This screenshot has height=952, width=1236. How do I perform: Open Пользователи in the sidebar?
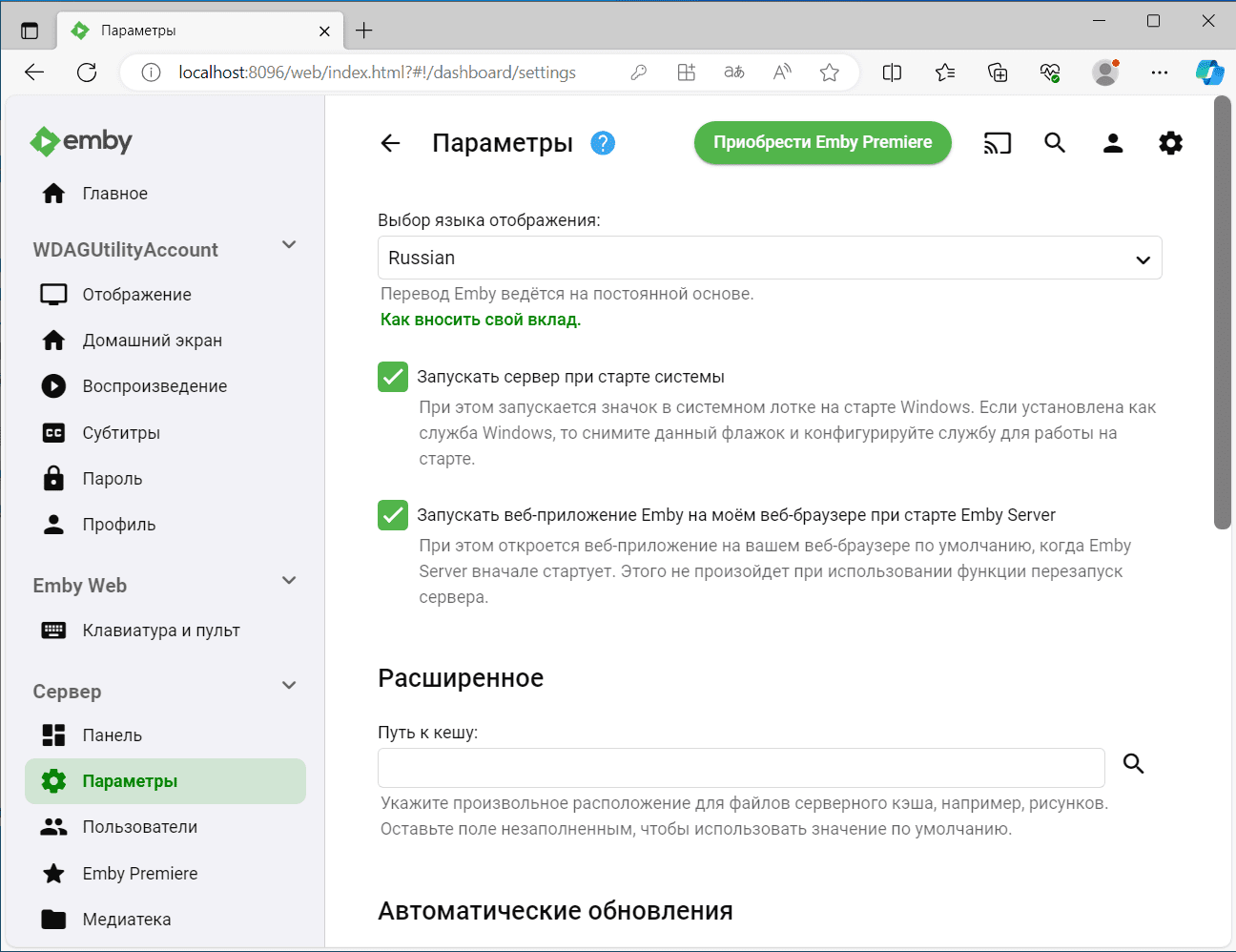click(x=139, y=827)
